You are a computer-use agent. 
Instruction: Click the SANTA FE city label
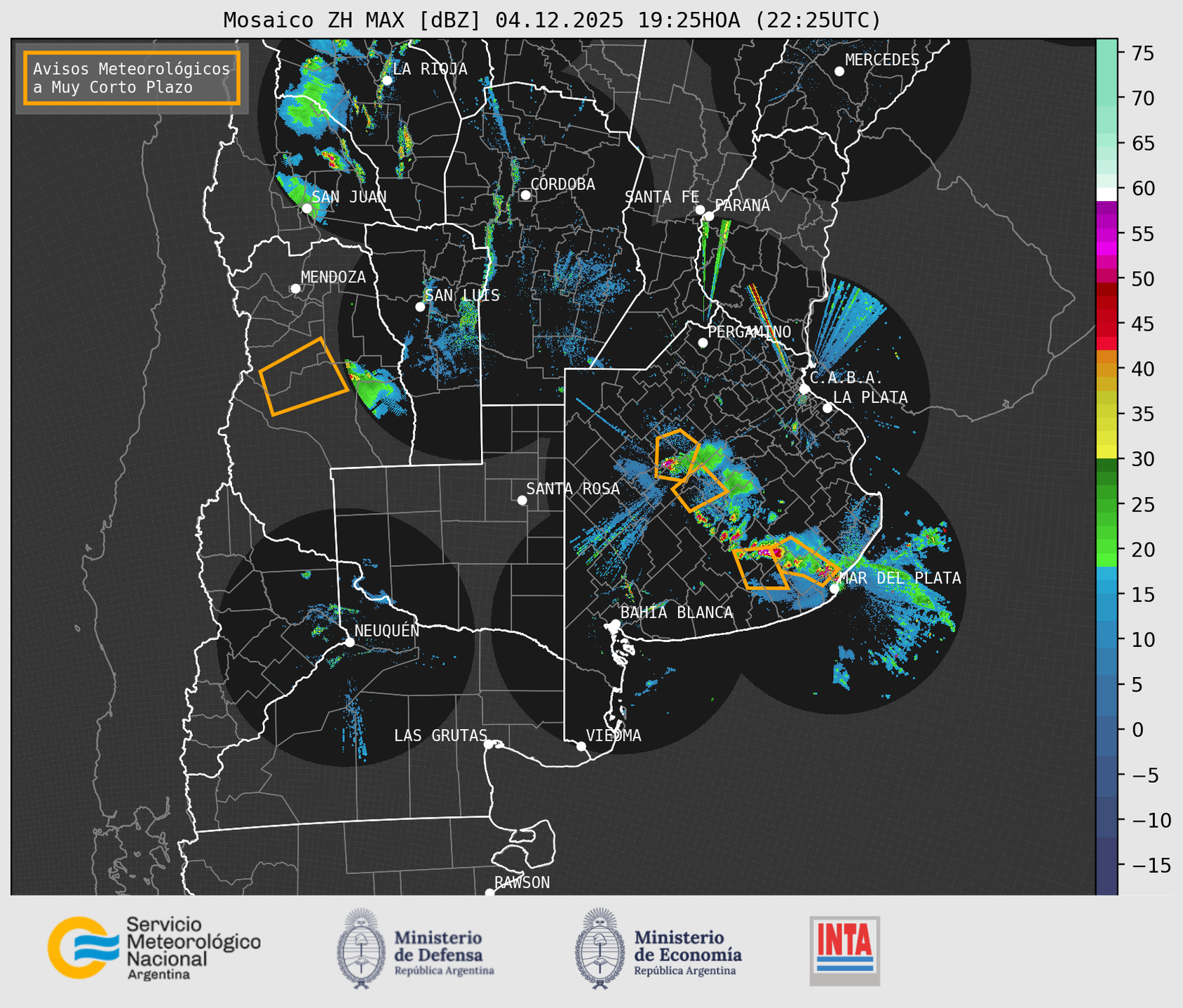tap(662, 197)
